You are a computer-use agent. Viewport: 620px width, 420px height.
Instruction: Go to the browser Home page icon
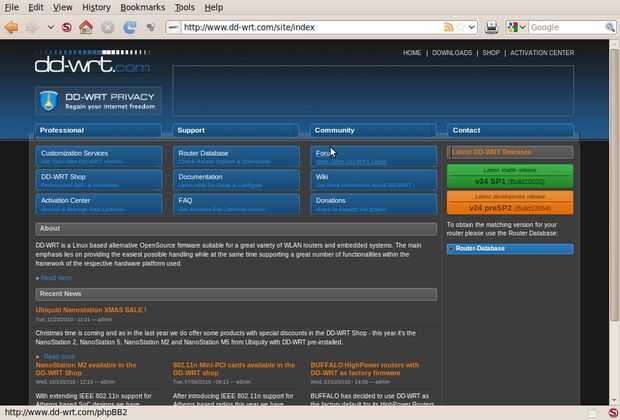point(86,27)
